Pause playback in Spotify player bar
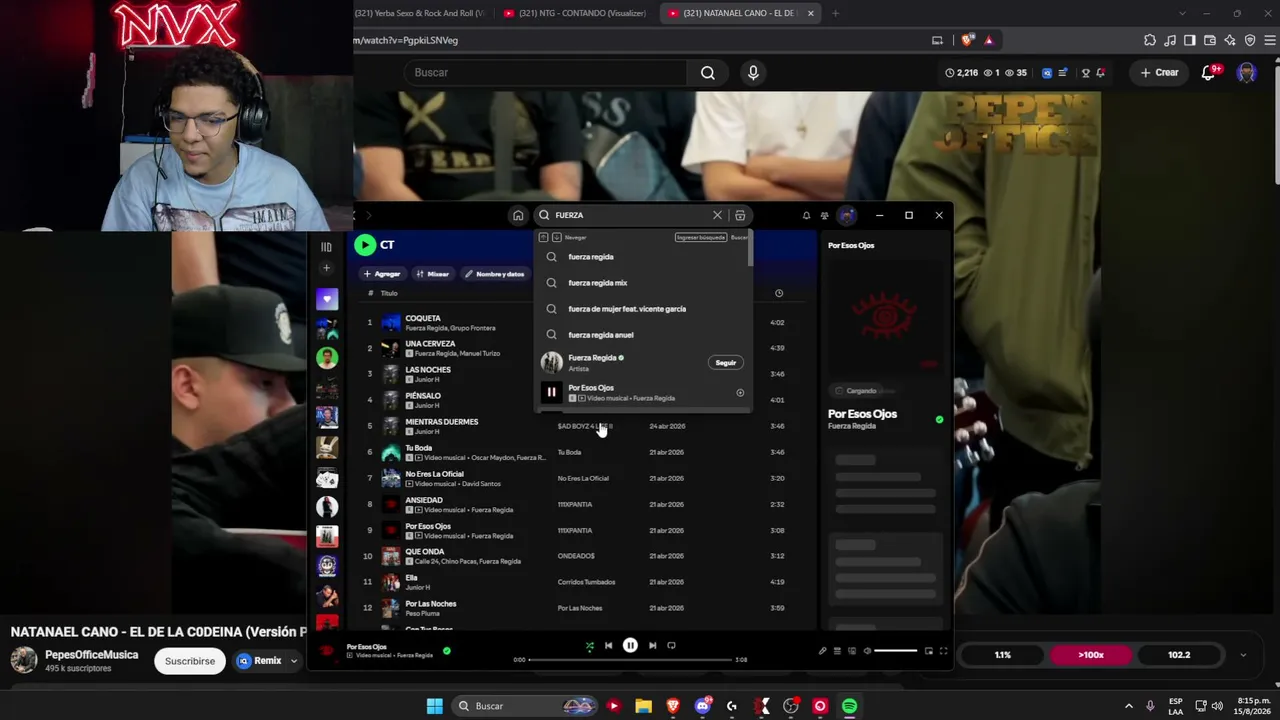The height and width of the screenshot is (720, 1280). click(x=630, y=646)
